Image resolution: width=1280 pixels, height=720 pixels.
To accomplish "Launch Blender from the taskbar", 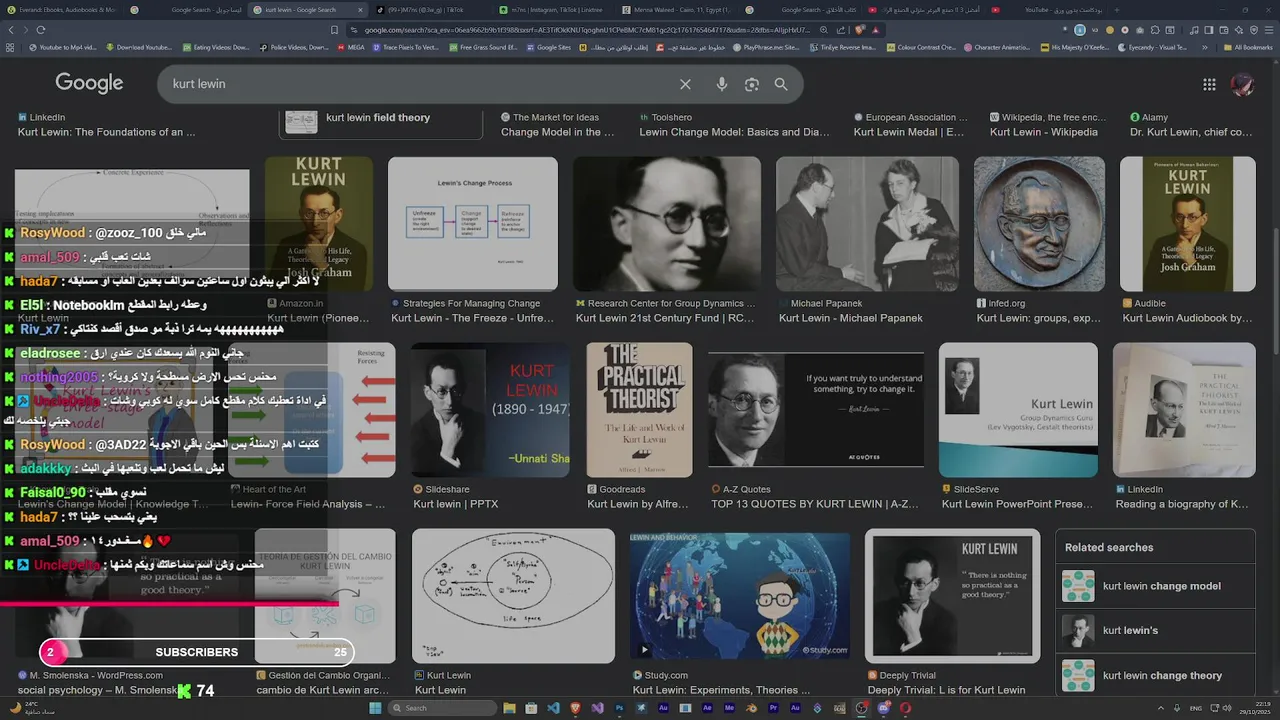I will (752, 708).
